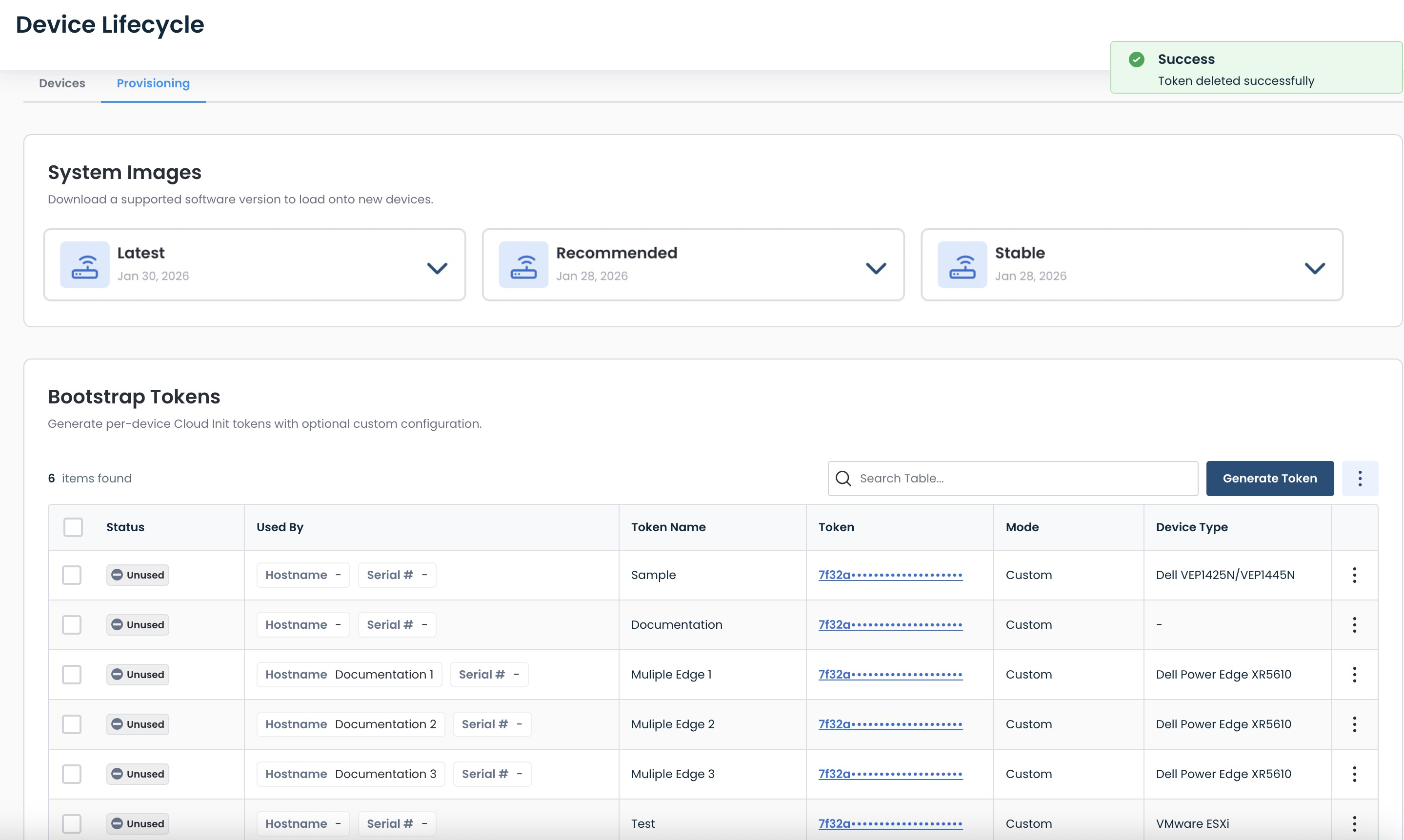Expand the Recommended system image card
Viewport: 1404px width, 840px height.
point(876,268)
